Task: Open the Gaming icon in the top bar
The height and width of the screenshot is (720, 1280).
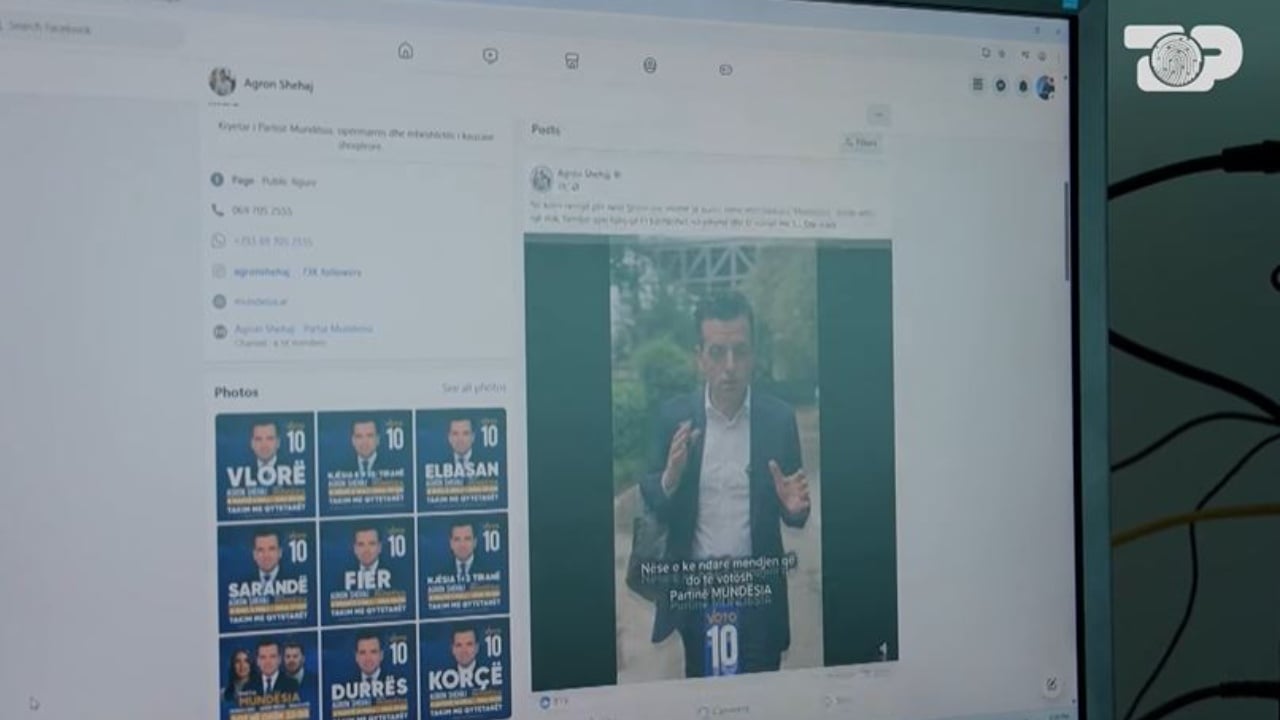Action: [x=726, y=69]
